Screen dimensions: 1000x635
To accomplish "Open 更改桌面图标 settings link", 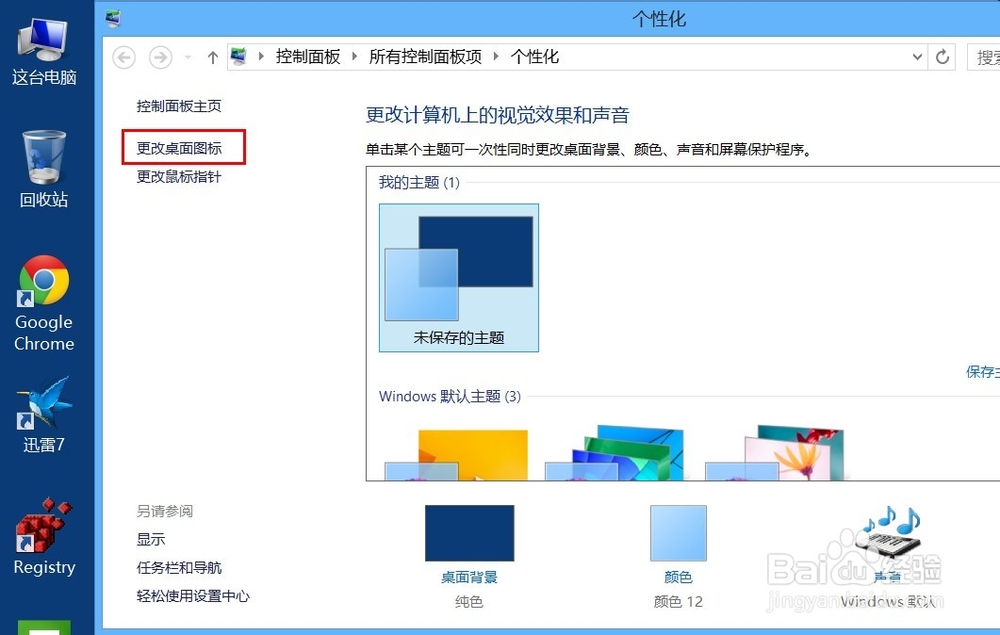I will pyautogui.click(x=183, y=147).
